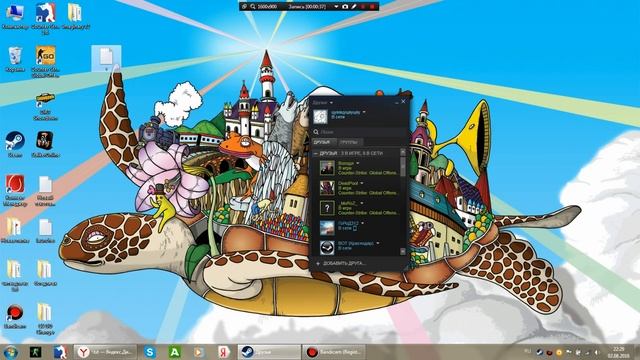Screen dimensions: 640x360
Task: Click the question-mark avatar friend
Action: 327,208
